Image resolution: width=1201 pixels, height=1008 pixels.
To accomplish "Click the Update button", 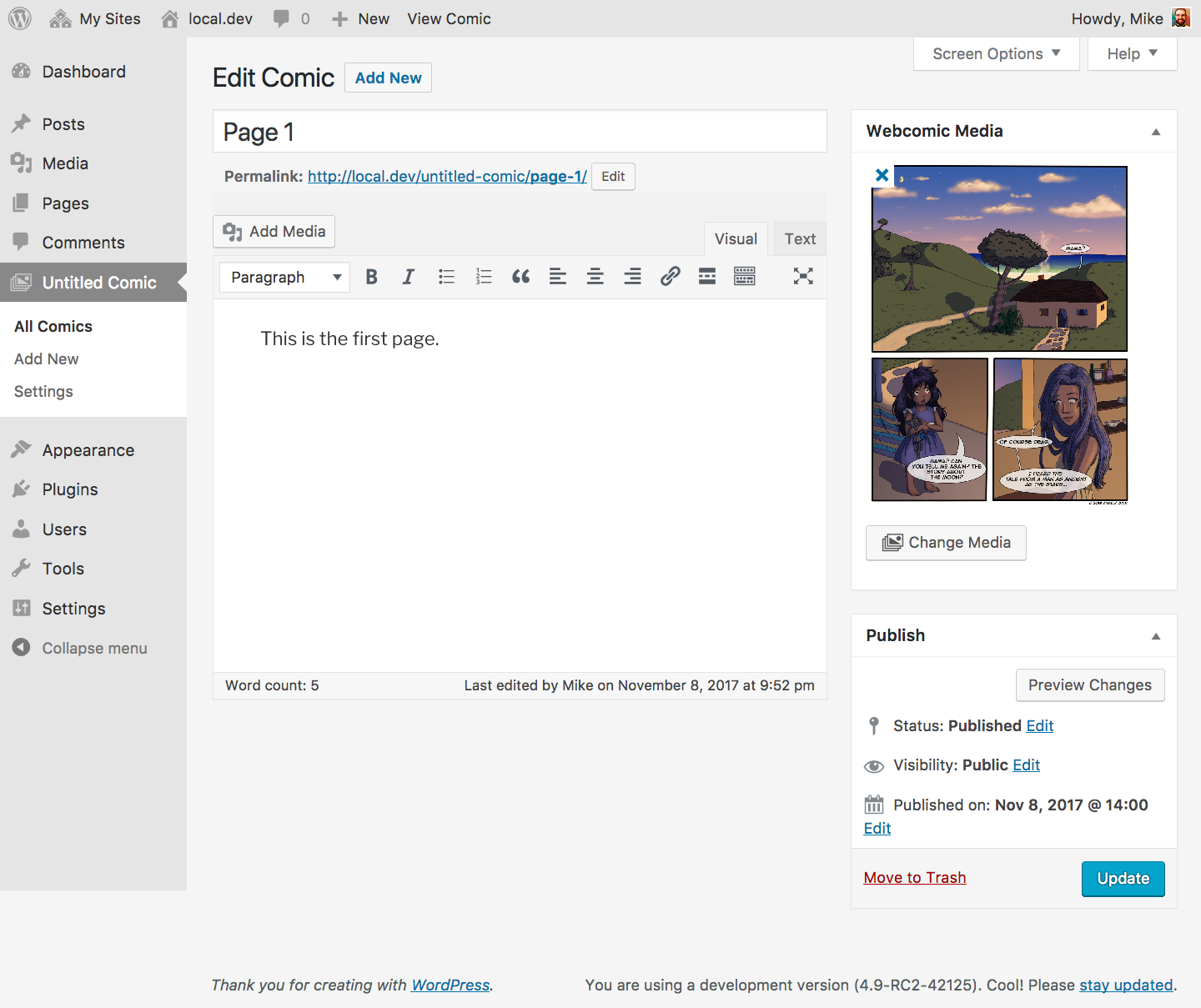I will coord(1123,879).
